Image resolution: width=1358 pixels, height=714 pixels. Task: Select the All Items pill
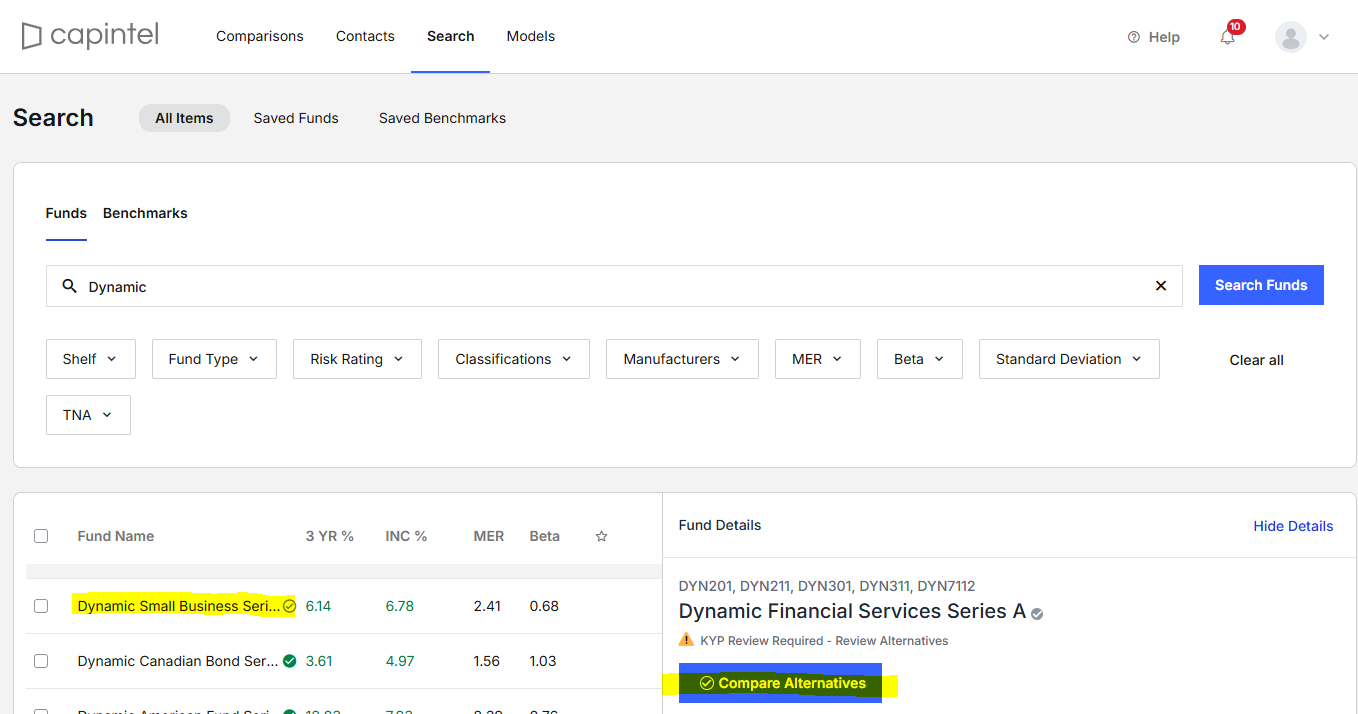(184, 118)
